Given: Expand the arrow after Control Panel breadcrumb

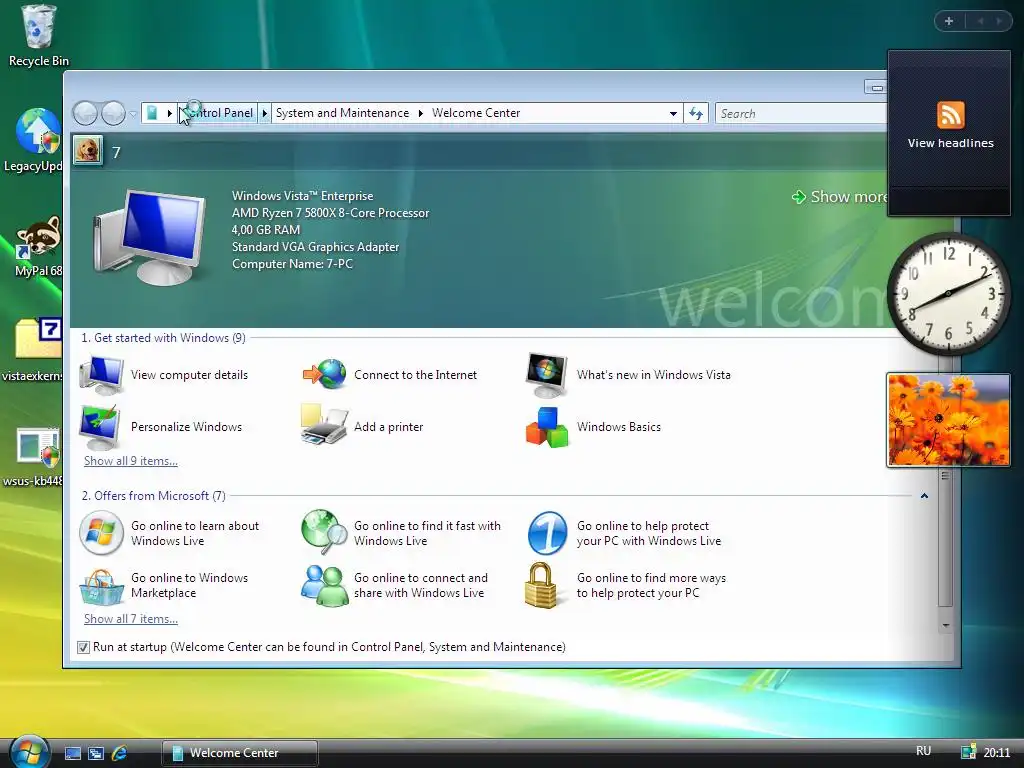Looking at the screenshot, I should coord(264,113).
